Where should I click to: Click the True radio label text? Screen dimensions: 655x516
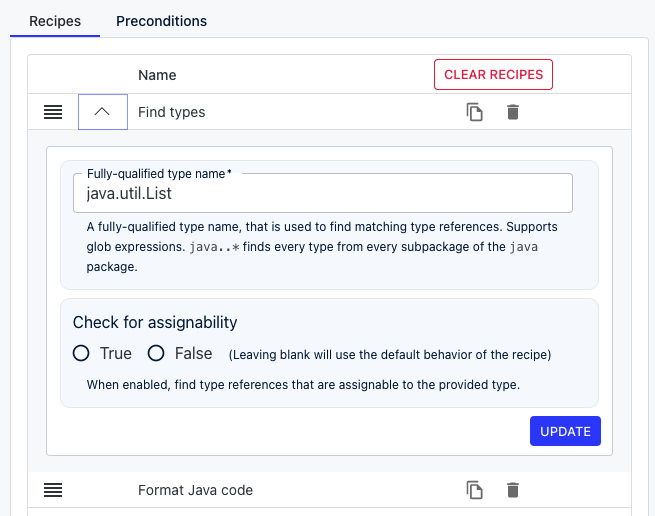pyautogui.click(x=116, y=353)
